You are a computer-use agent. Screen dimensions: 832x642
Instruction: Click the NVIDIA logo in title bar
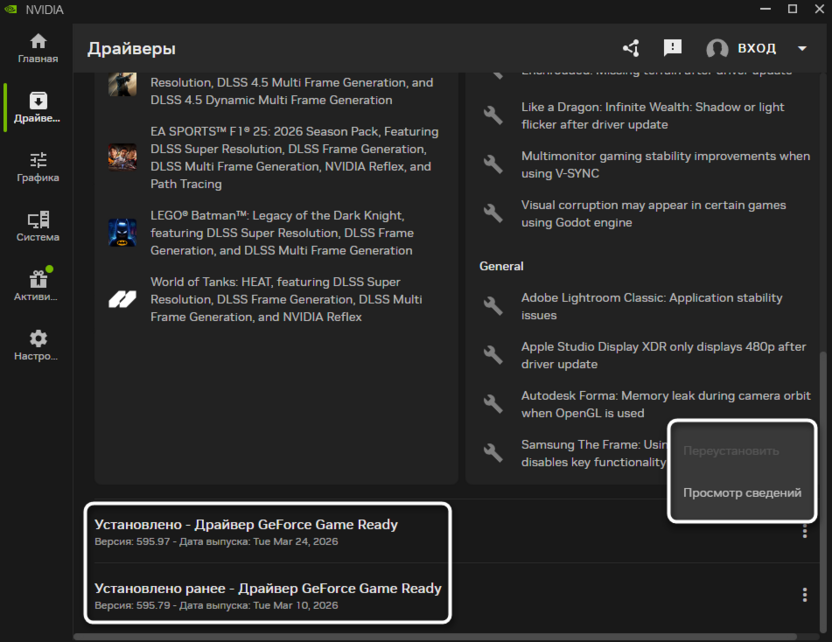(x=11, y=9)
